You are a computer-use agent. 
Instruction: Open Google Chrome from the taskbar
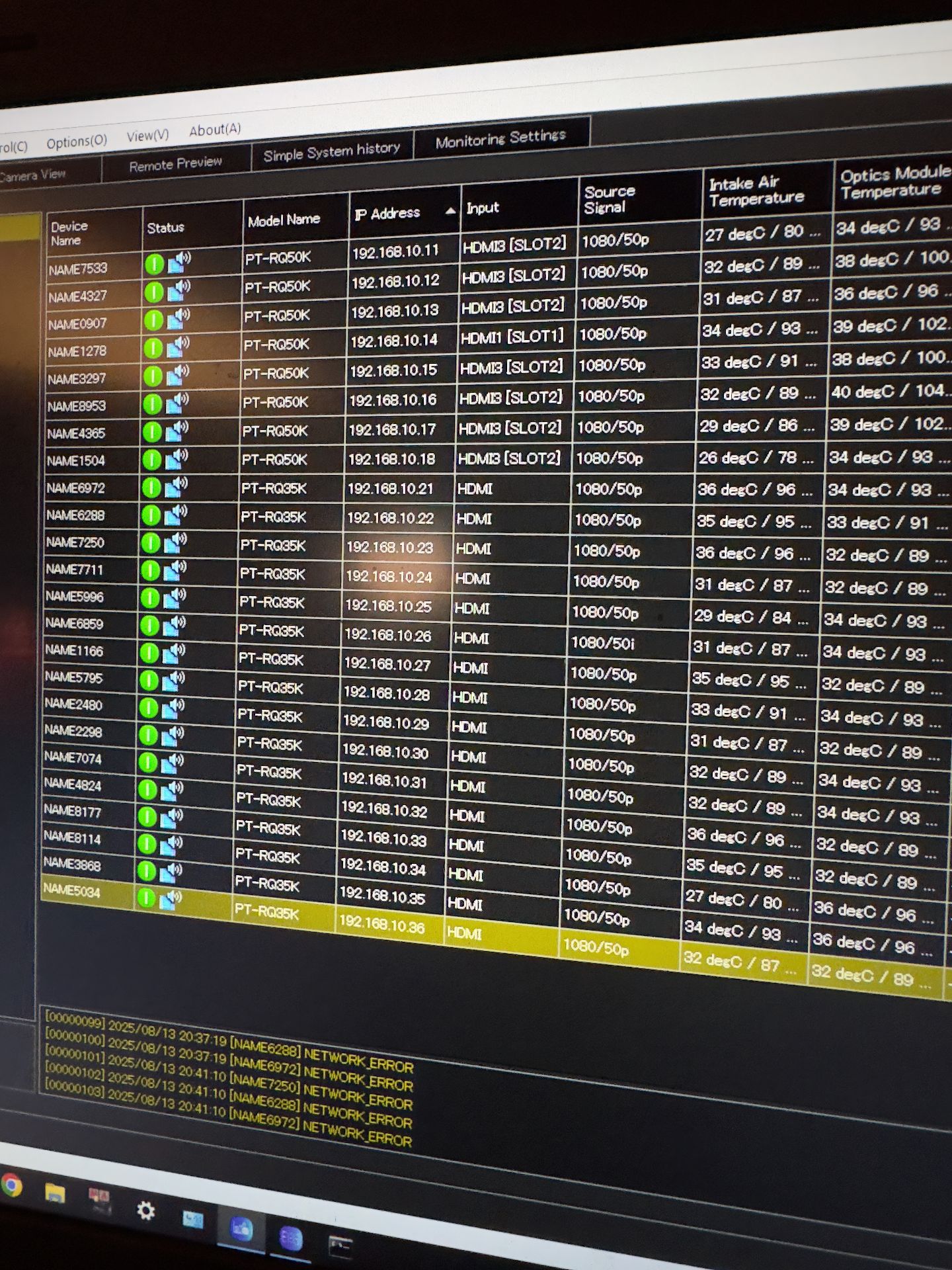point(10,1185)
